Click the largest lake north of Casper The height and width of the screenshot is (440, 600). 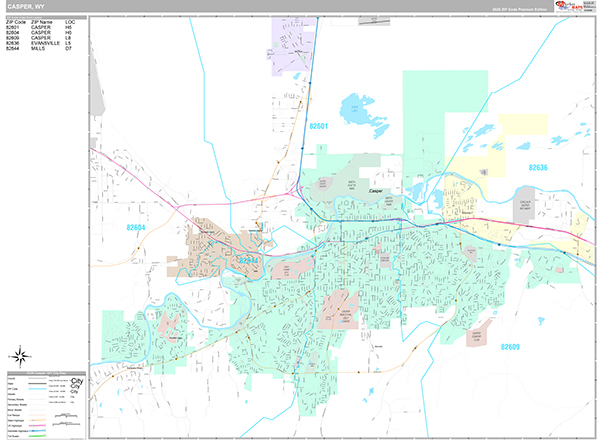(357, 106)
